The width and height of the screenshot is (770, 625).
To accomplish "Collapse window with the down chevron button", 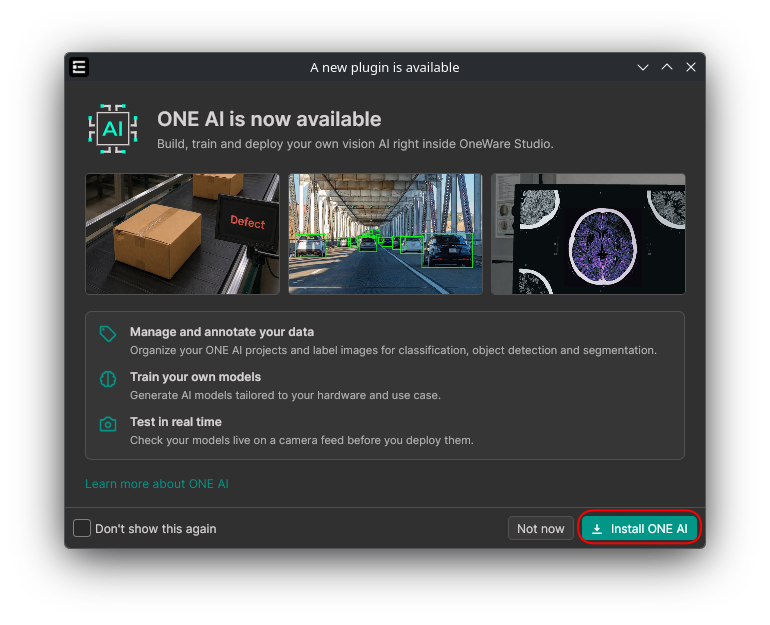I will tap(643, 67).
